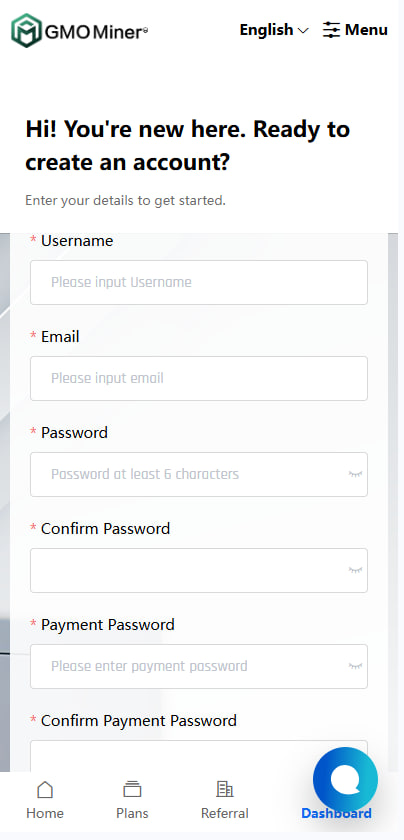The height and width of the screenshot is (840, 404).
Task: Open the Menu text item
Action: (366, 30)
